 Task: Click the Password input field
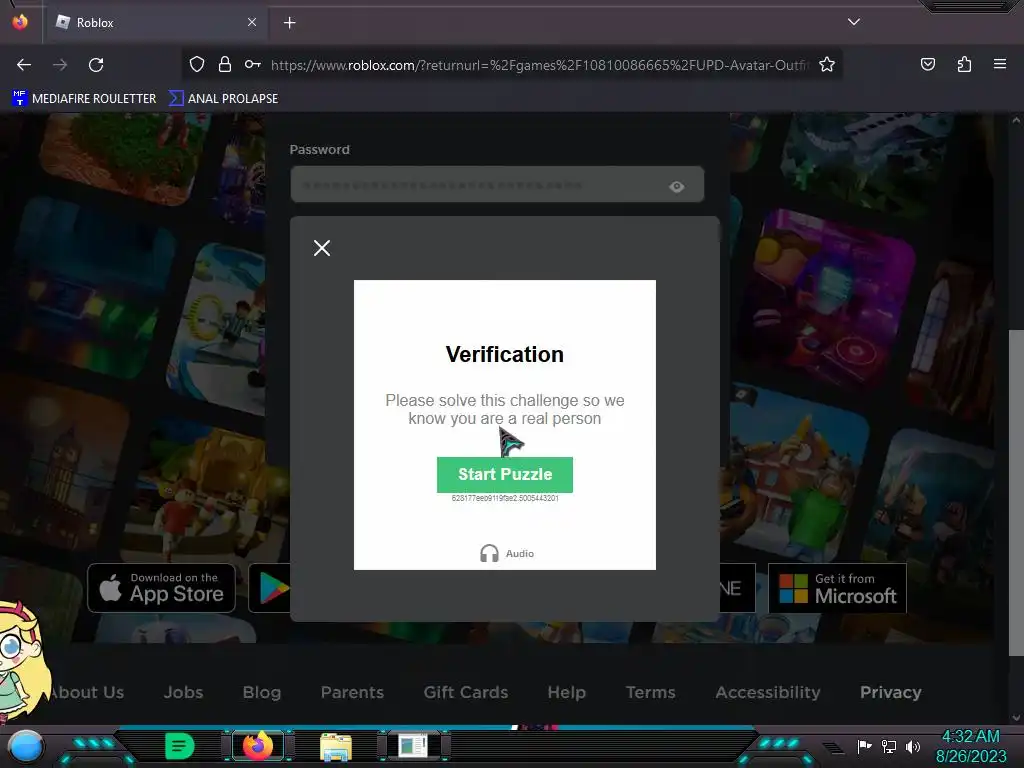click(497, 185)
